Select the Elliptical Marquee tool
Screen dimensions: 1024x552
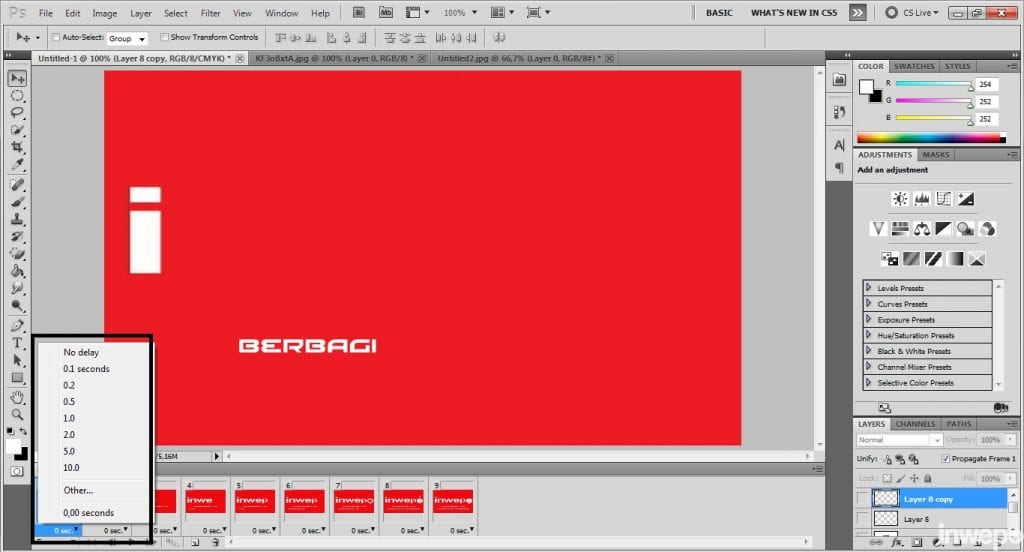[17, 96]
